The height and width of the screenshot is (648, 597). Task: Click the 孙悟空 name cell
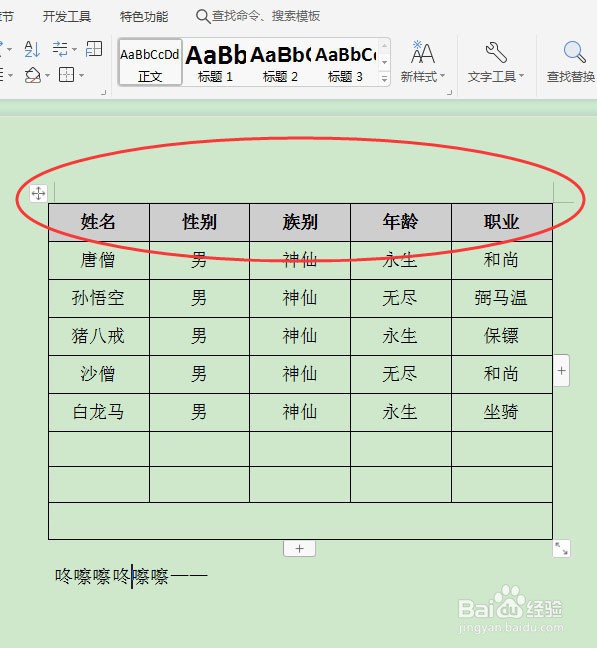click(x=99, y=298)
